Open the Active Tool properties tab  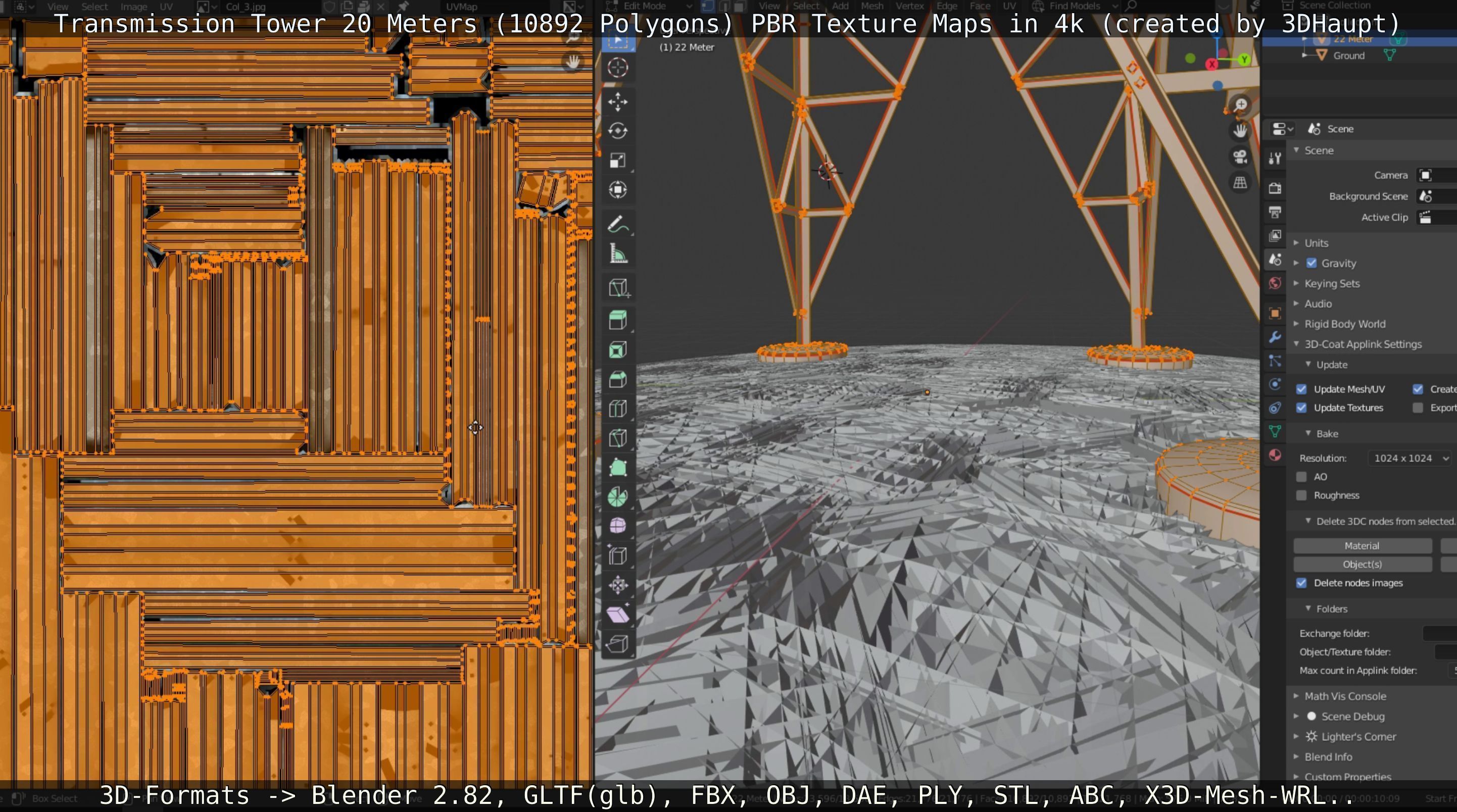(x=1275, y=159)
